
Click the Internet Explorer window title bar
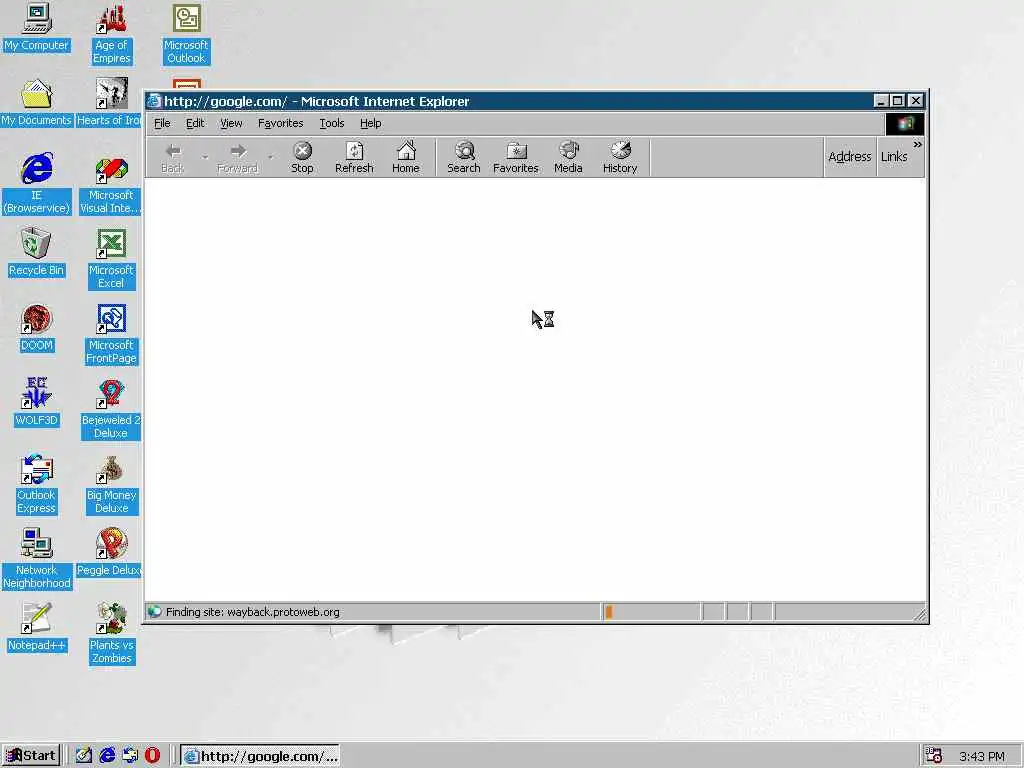coord(509,101)
